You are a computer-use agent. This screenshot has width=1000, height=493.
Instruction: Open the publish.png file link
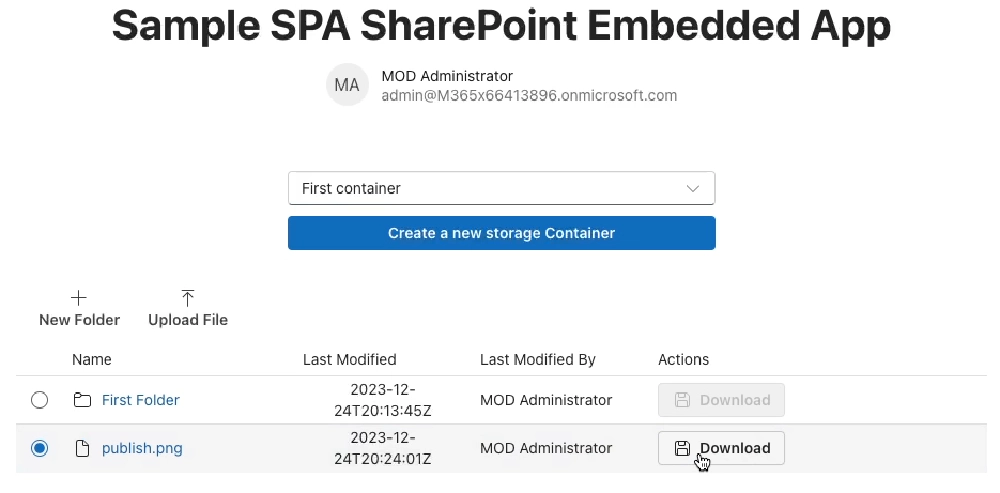point(142,448)
